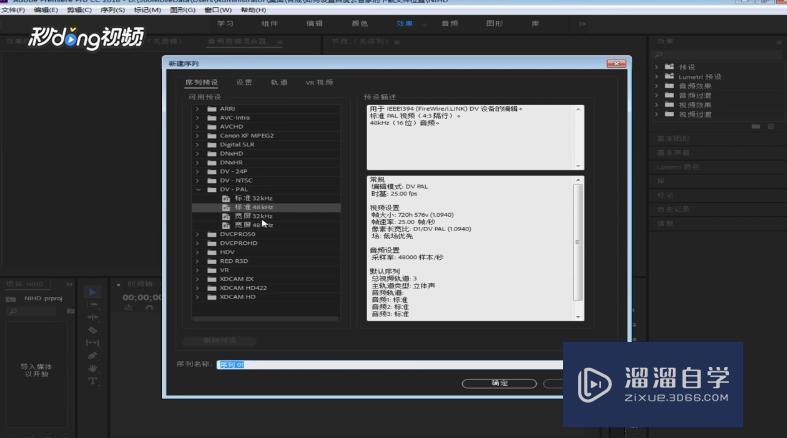Select the Track Select Forward tool
Image resolution: width=787 pixels, height=438 pixels.
click(92, 305)
